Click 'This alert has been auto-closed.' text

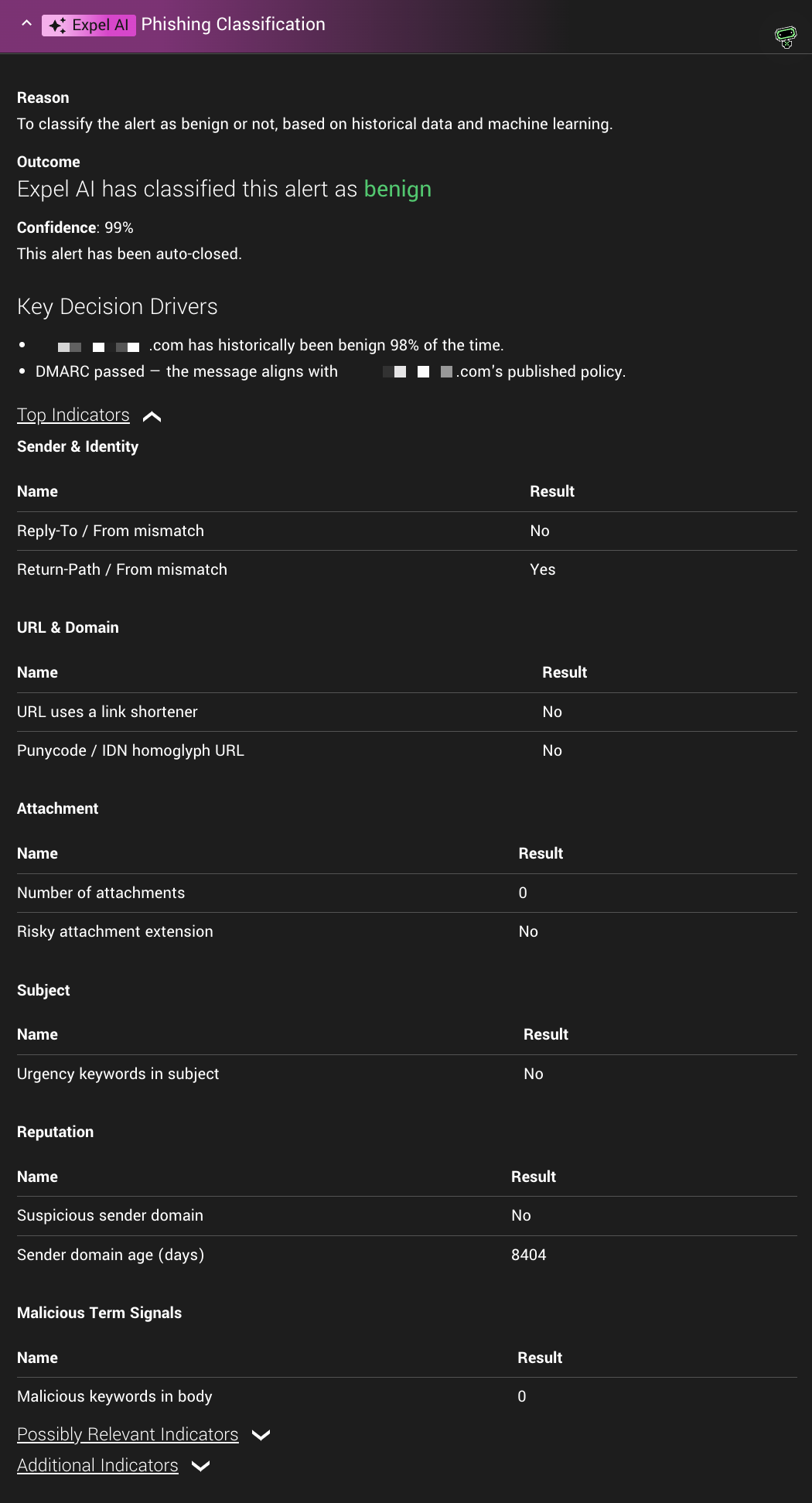point(129,254)
